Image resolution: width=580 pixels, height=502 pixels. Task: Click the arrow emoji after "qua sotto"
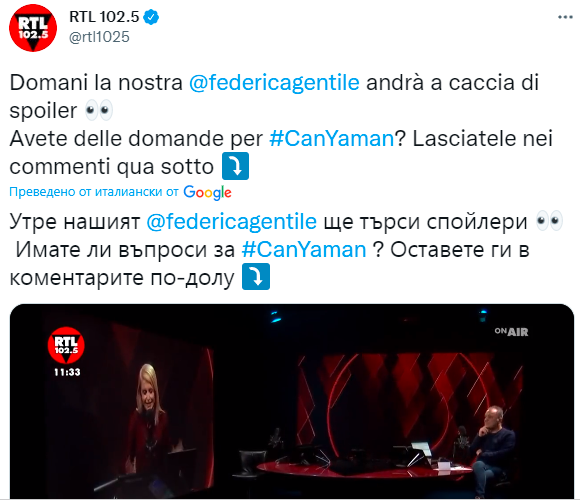click(235, 166)
